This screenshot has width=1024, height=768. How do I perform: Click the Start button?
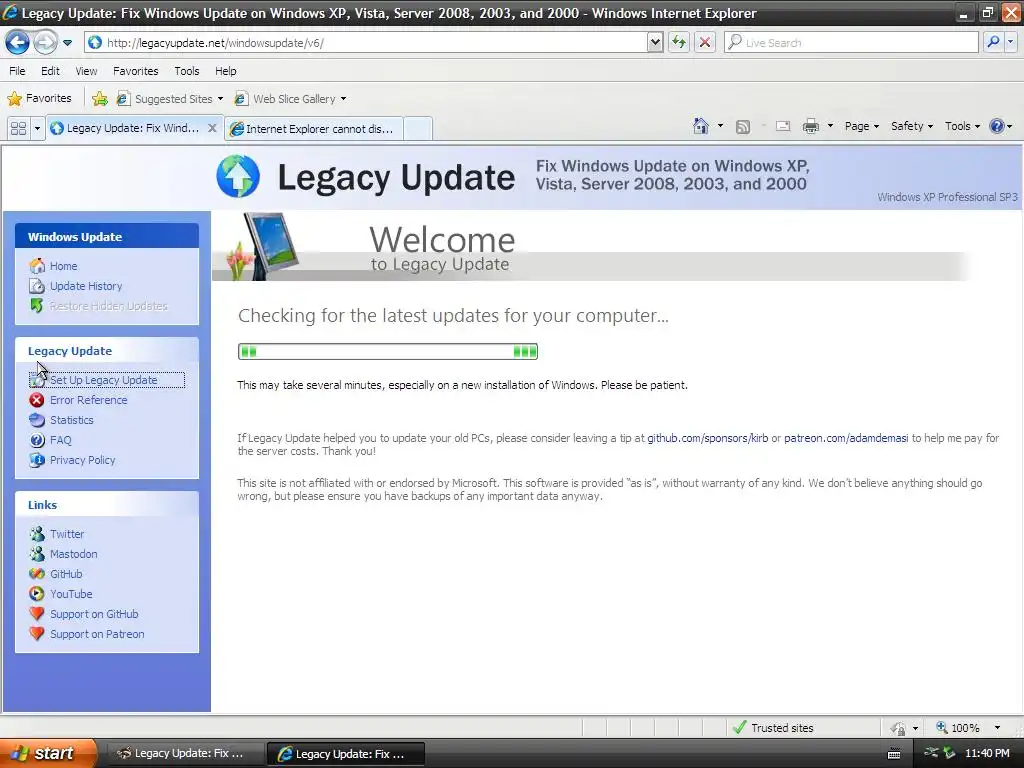(47, 753)
